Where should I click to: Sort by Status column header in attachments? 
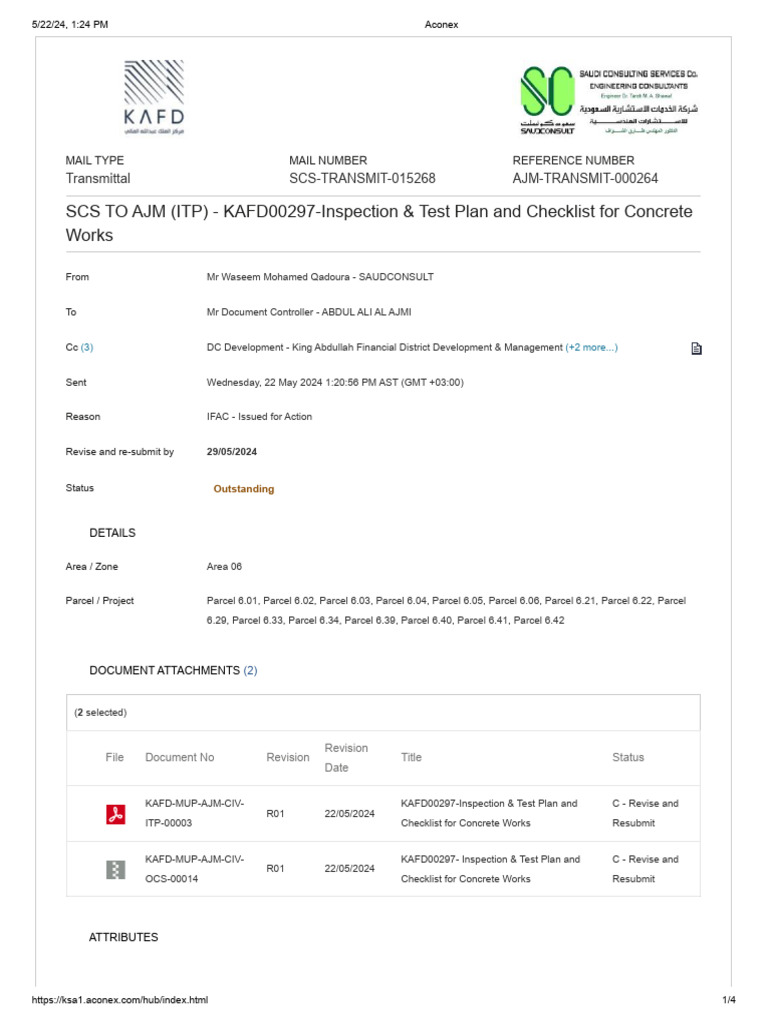tap(628, 758)
